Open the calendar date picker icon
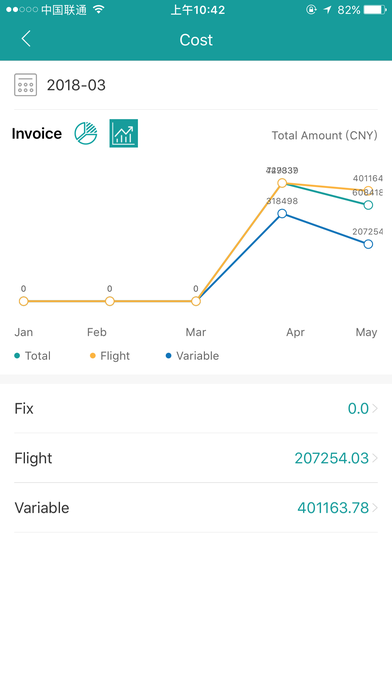The image size is (392, 696). (x=25, y=85)
